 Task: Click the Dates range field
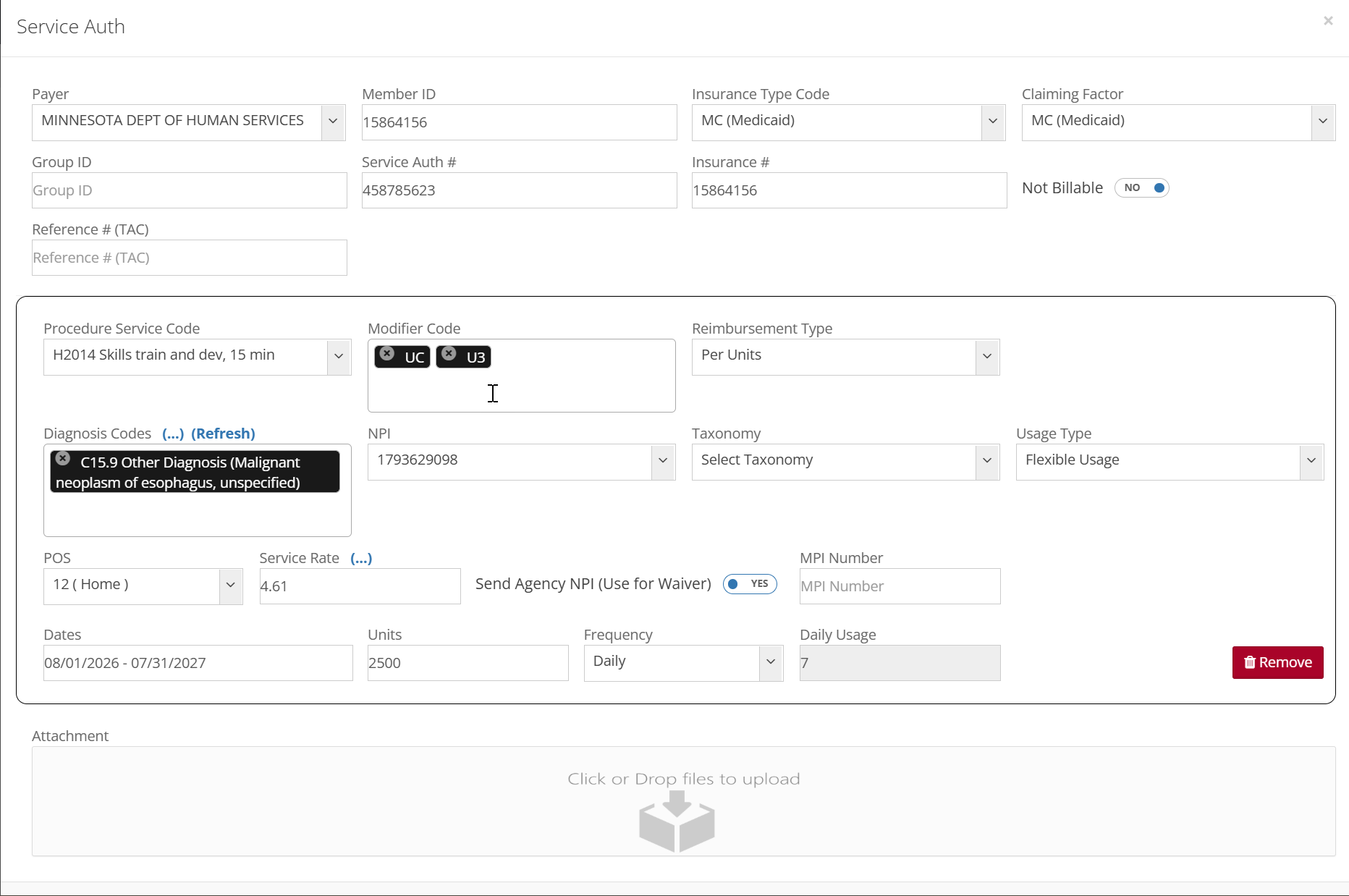[198, 663]
